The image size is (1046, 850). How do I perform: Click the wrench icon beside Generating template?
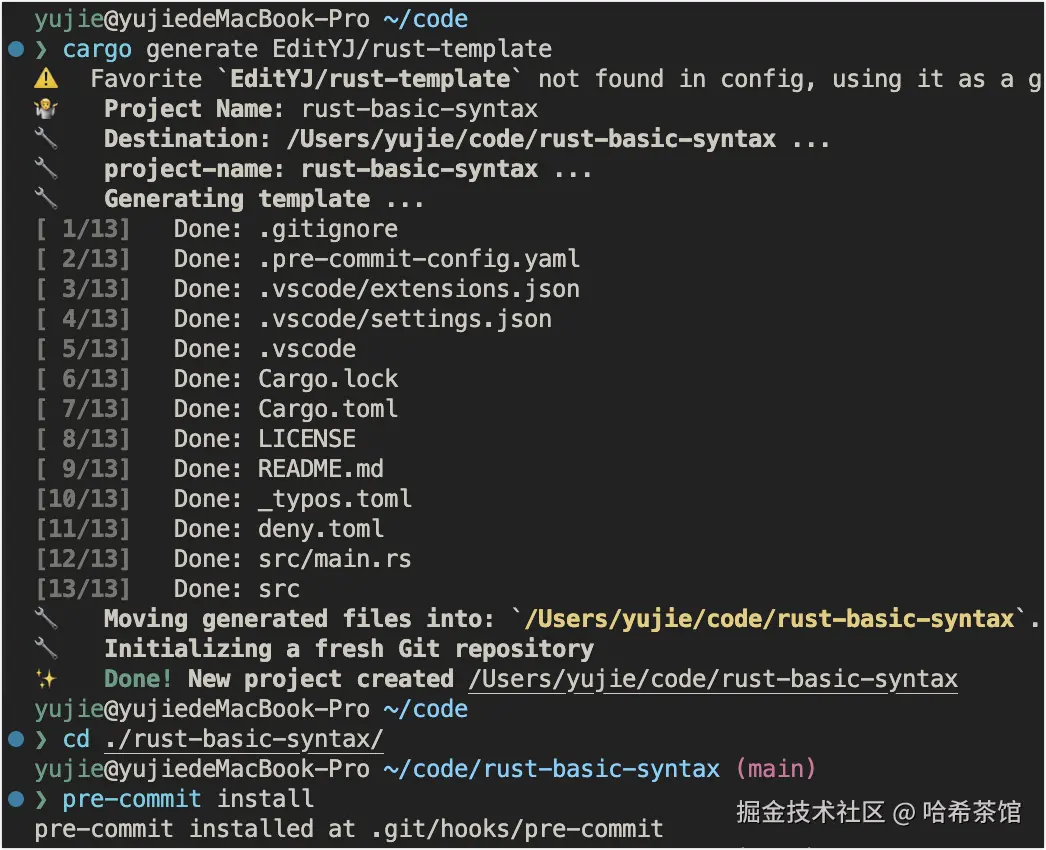pyautogui.click(x=46, y=199)
